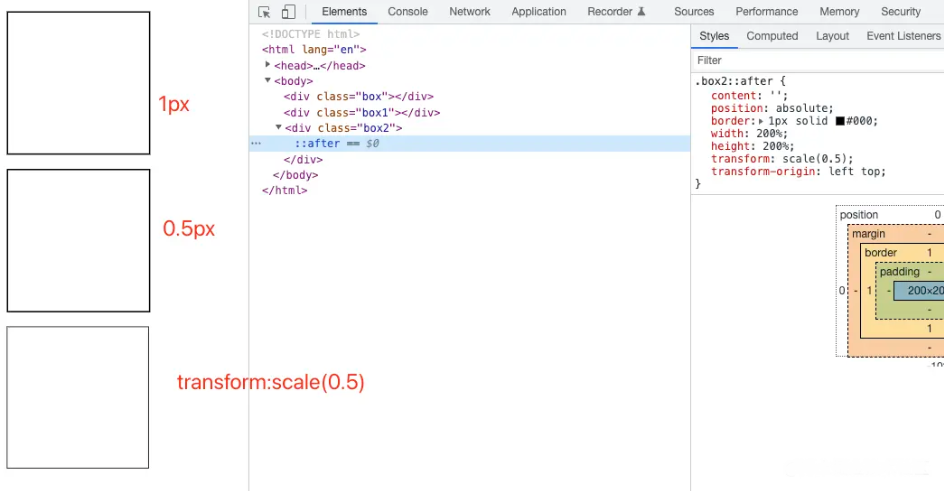Open the Layout subtab
Viewport: 944px width, 491px height.
tap(832, 36)
